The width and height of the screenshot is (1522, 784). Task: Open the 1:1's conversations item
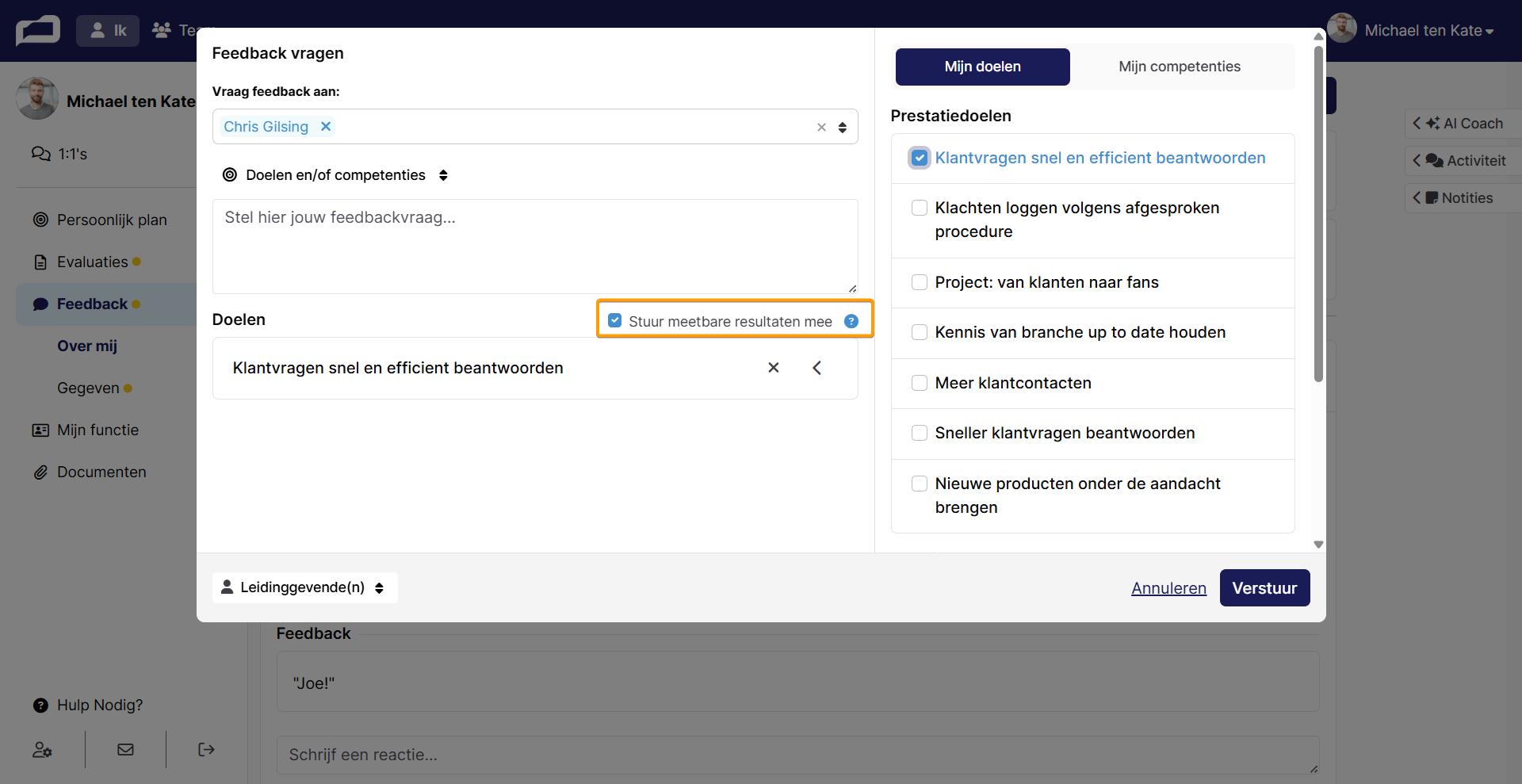point(59,154)
